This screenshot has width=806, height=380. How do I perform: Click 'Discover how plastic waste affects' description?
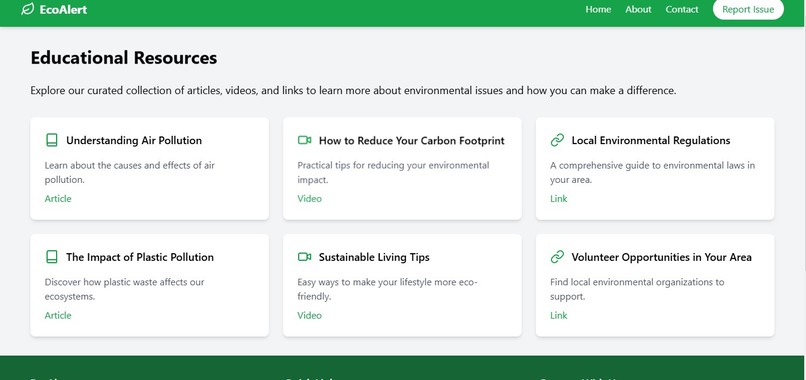124,289
